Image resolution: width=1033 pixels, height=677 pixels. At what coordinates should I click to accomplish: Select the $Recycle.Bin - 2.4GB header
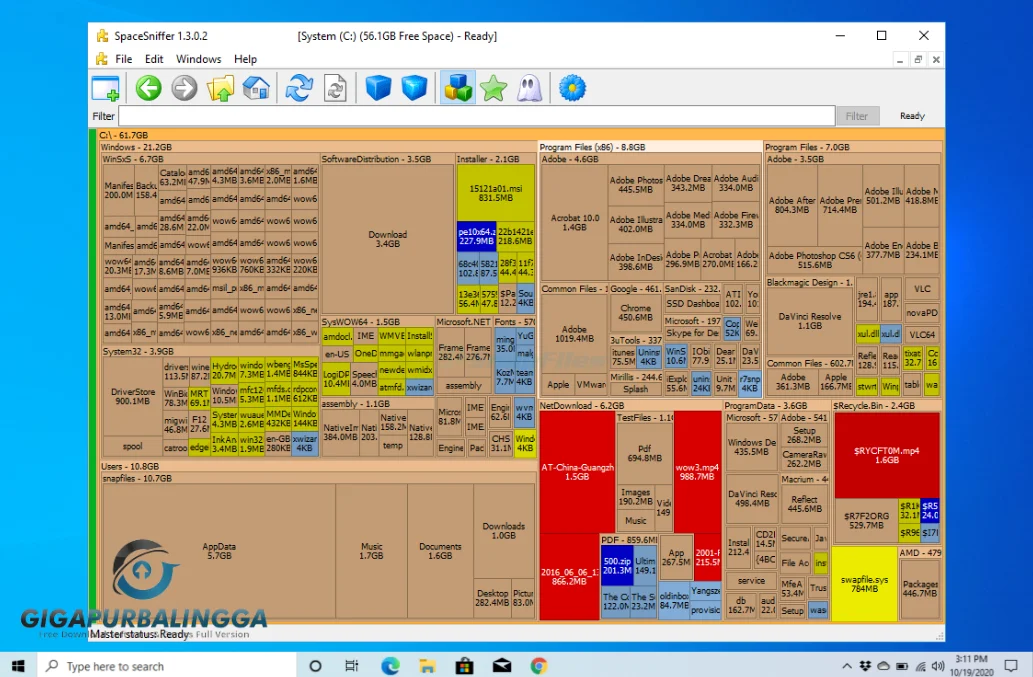click(887, 406)
